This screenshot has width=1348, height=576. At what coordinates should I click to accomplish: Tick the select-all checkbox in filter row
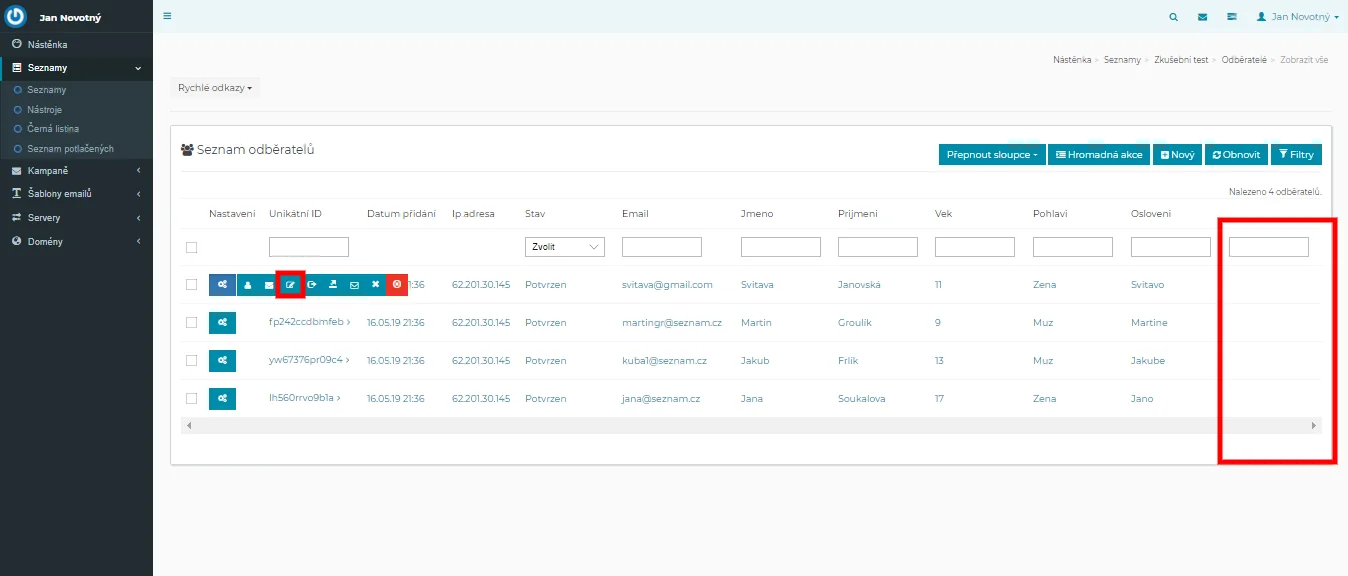tap(192, 247)
